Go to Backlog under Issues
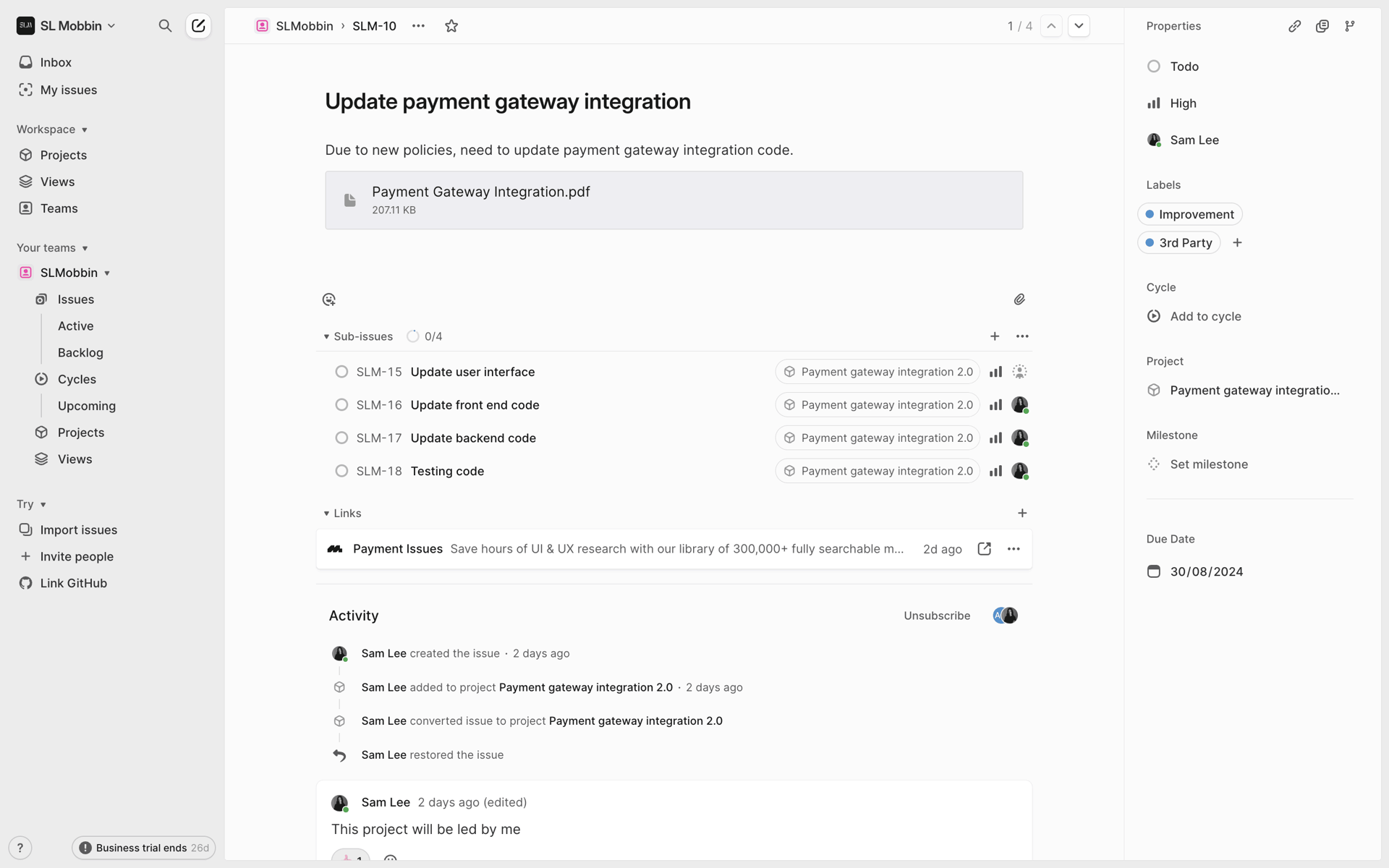The height and width of the screenshot is (868, 1389). pyautogui.click(x=80, y=353)
